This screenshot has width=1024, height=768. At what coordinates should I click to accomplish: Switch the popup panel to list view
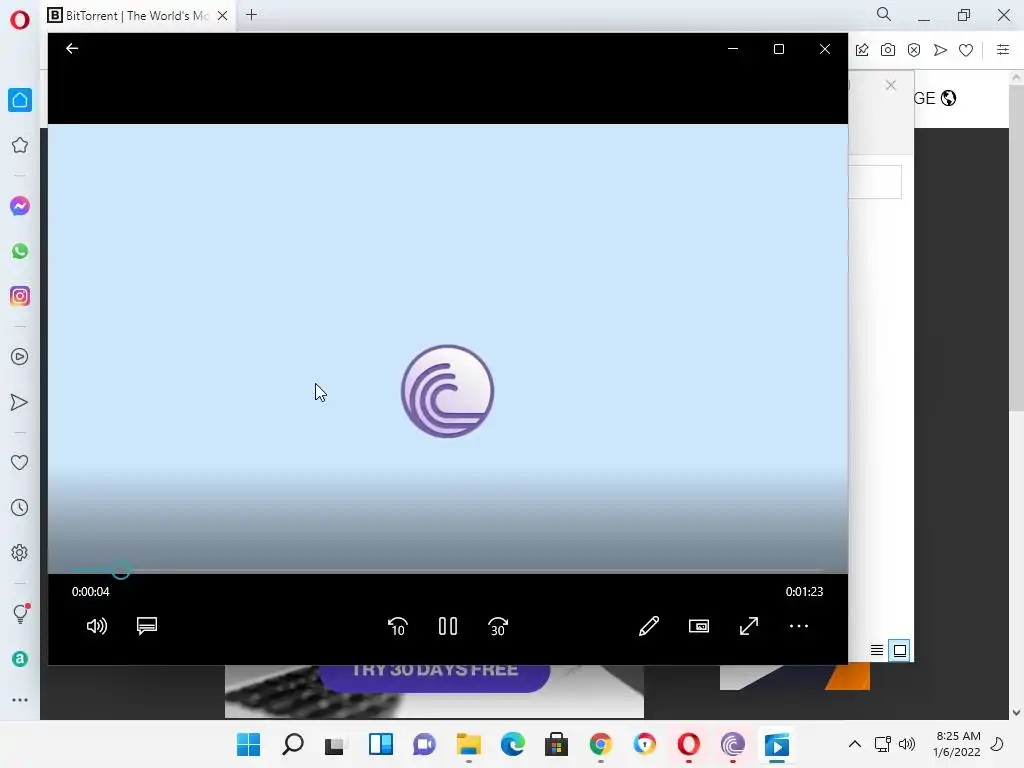877,650
